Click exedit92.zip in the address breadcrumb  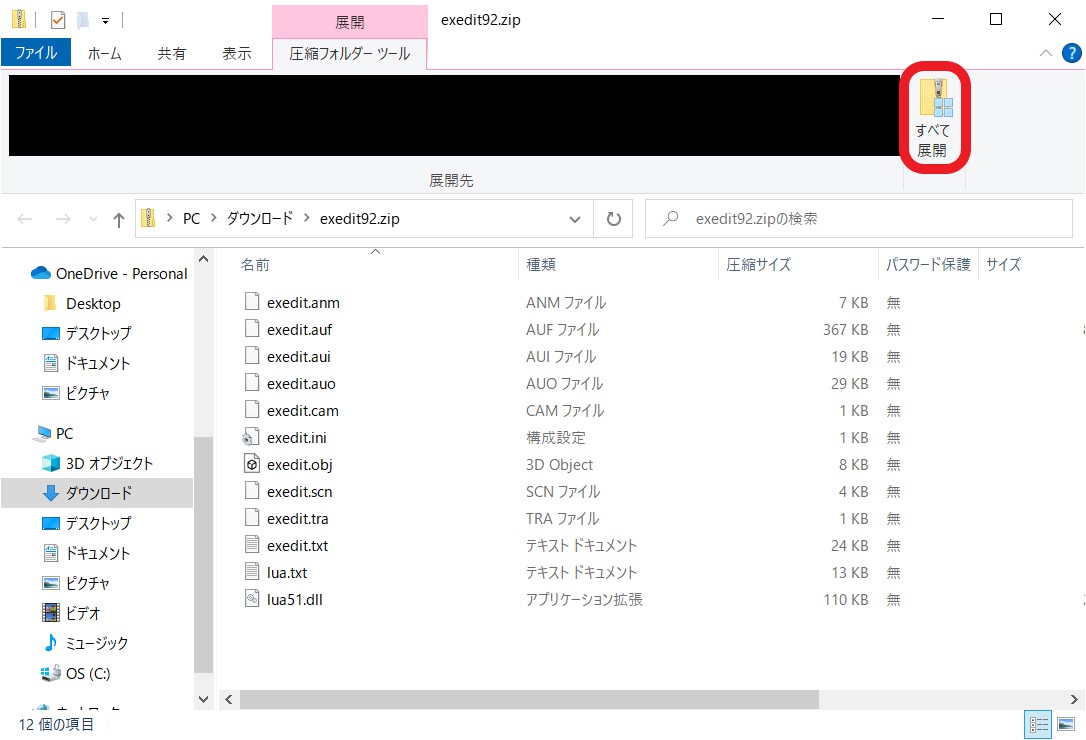point(359,219)
